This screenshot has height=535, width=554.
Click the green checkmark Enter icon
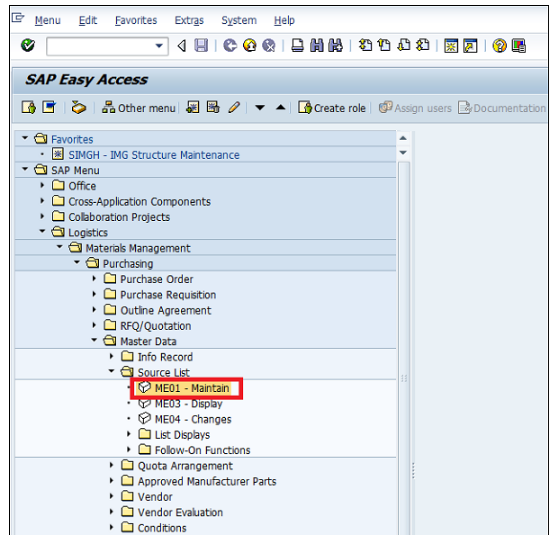coord(28,45)
